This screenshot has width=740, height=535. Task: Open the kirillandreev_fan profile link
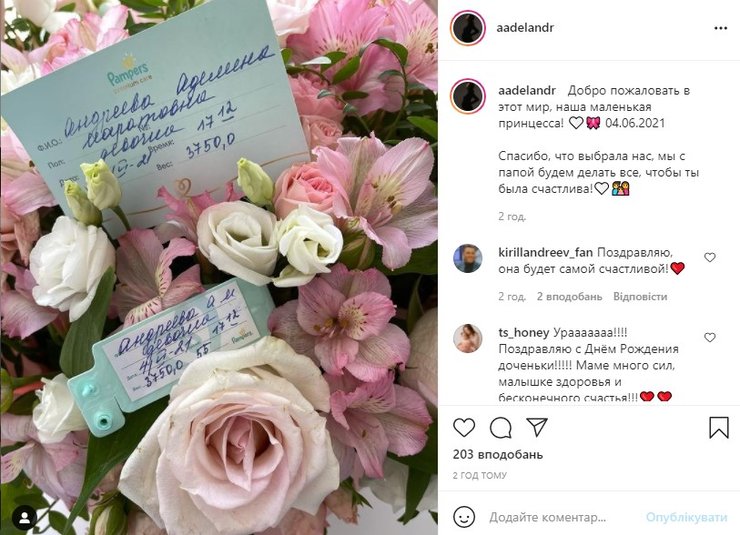coord(545,252)
